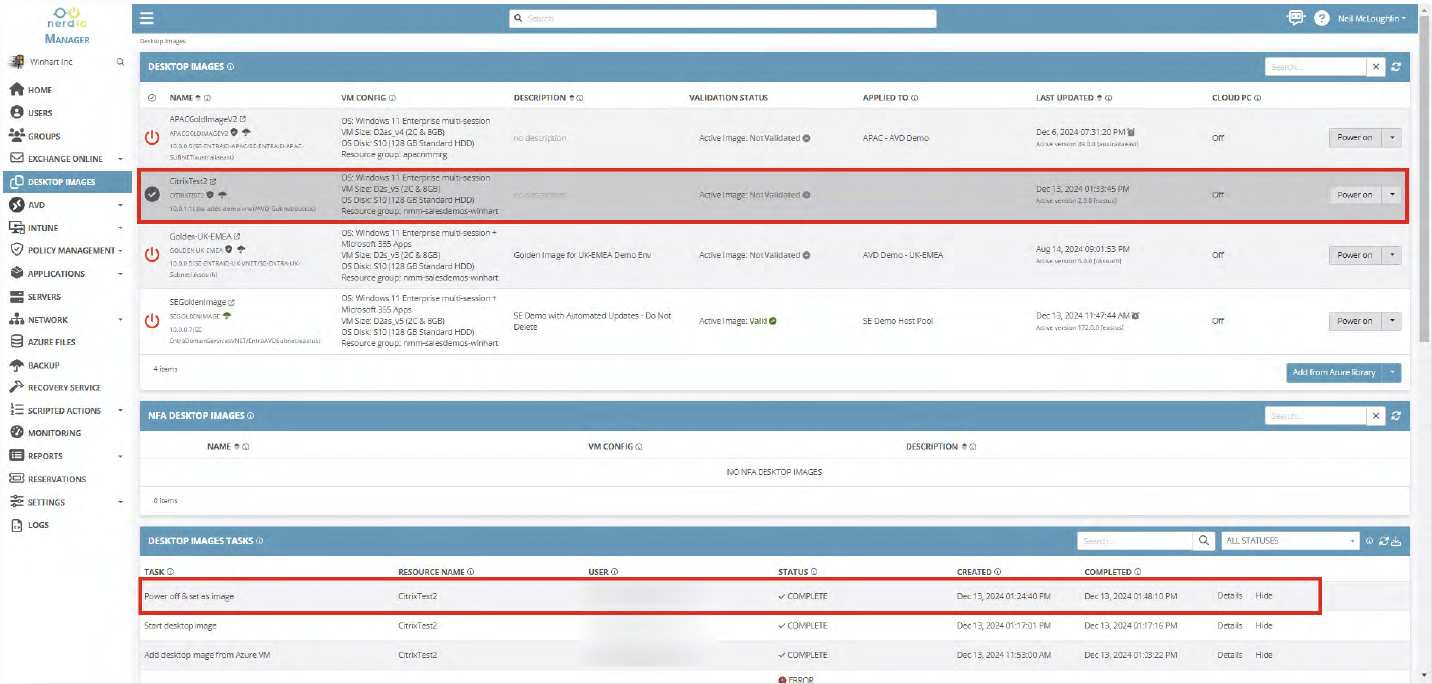Screen dimensions: 1432x684
Task: View Details of Add desktop image from Azure VM
Action: (1229, 655)
